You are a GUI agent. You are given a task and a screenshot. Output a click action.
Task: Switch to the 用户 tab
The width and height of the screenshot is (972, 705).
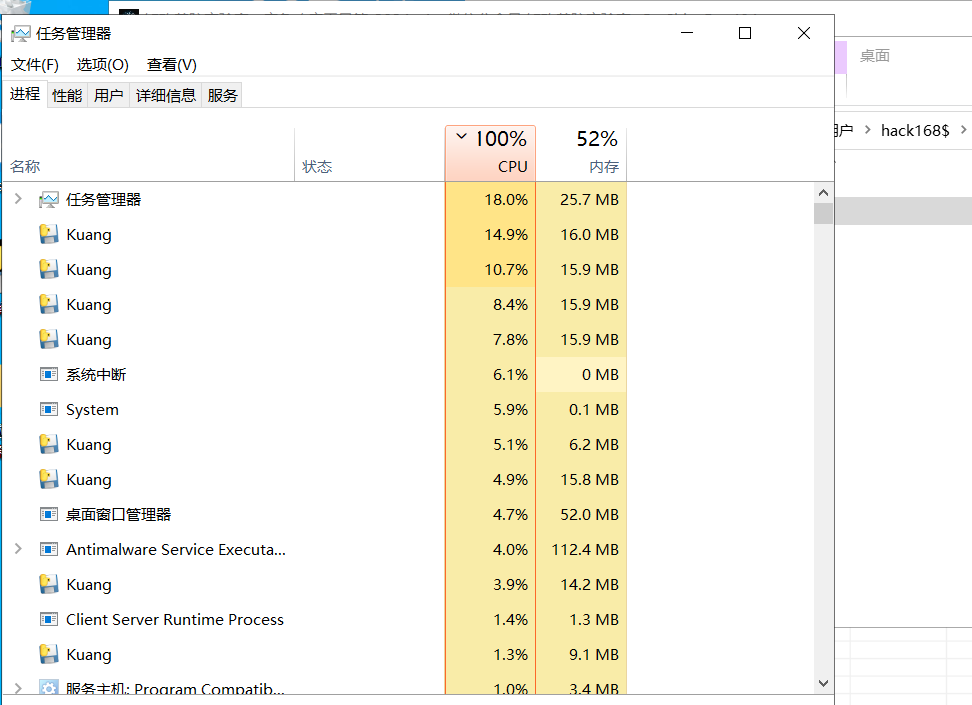coord(108,95)
